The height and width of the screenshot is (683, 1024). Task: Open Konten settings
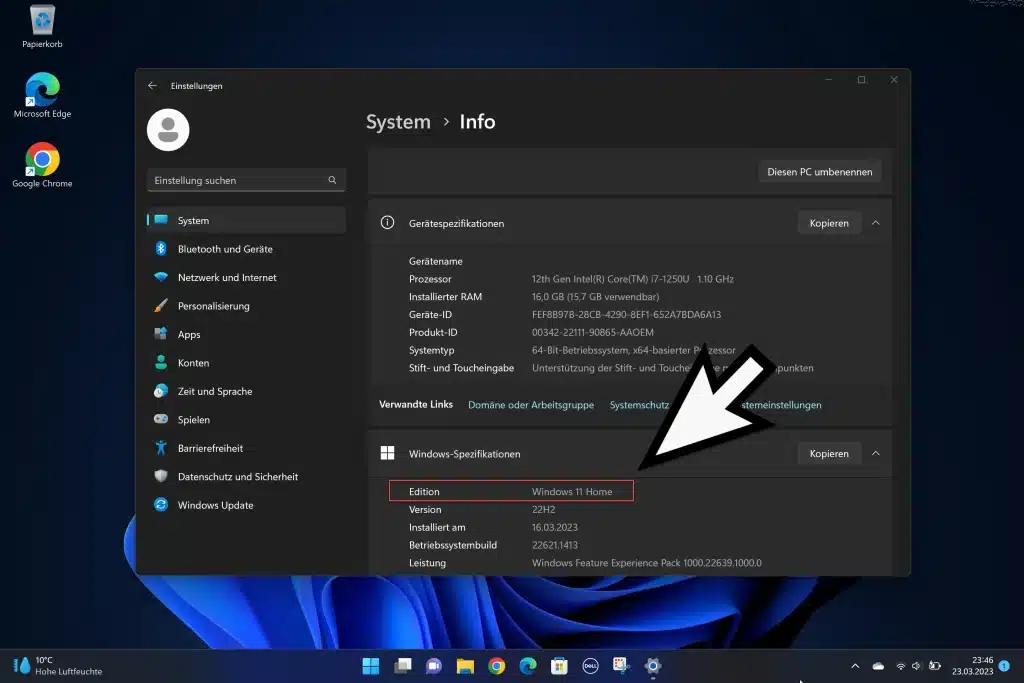pos(246,363)
